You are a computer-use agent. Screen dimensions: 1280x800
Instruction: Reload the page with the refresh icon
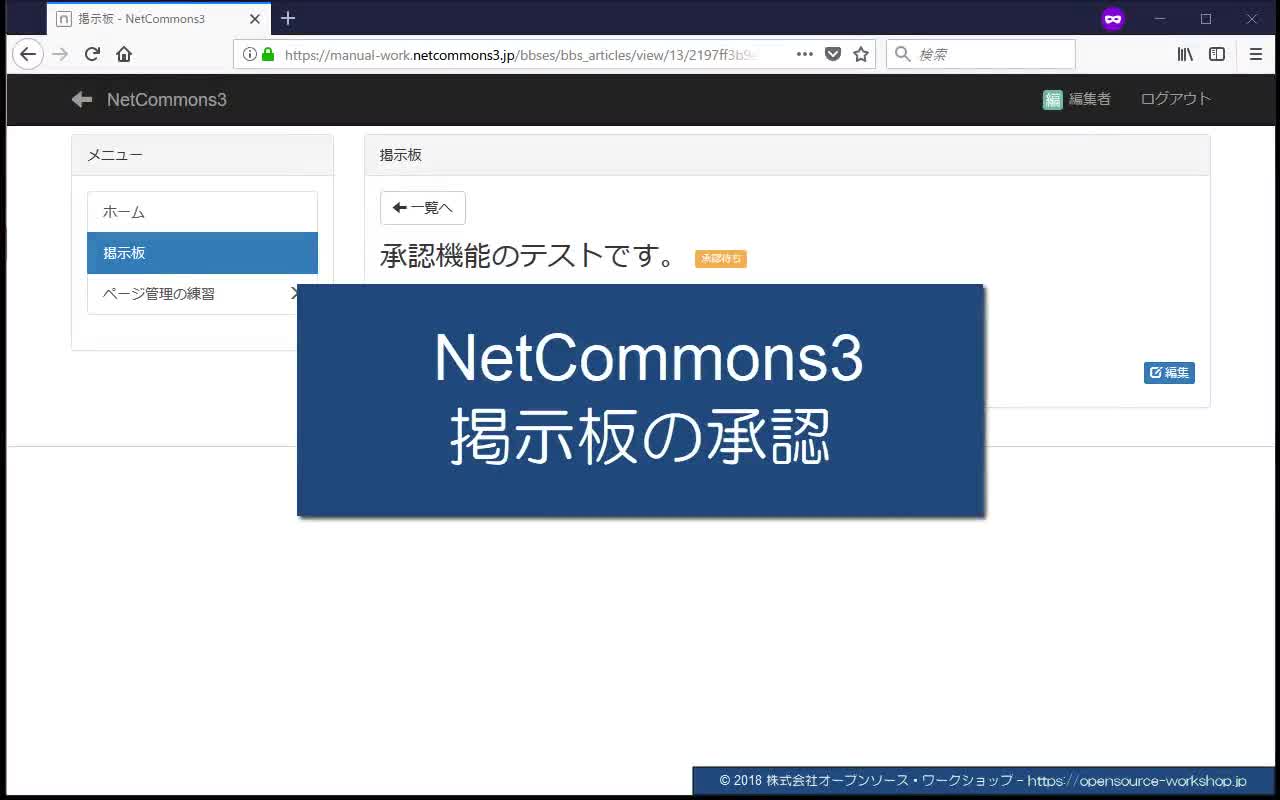coord(92,54)
